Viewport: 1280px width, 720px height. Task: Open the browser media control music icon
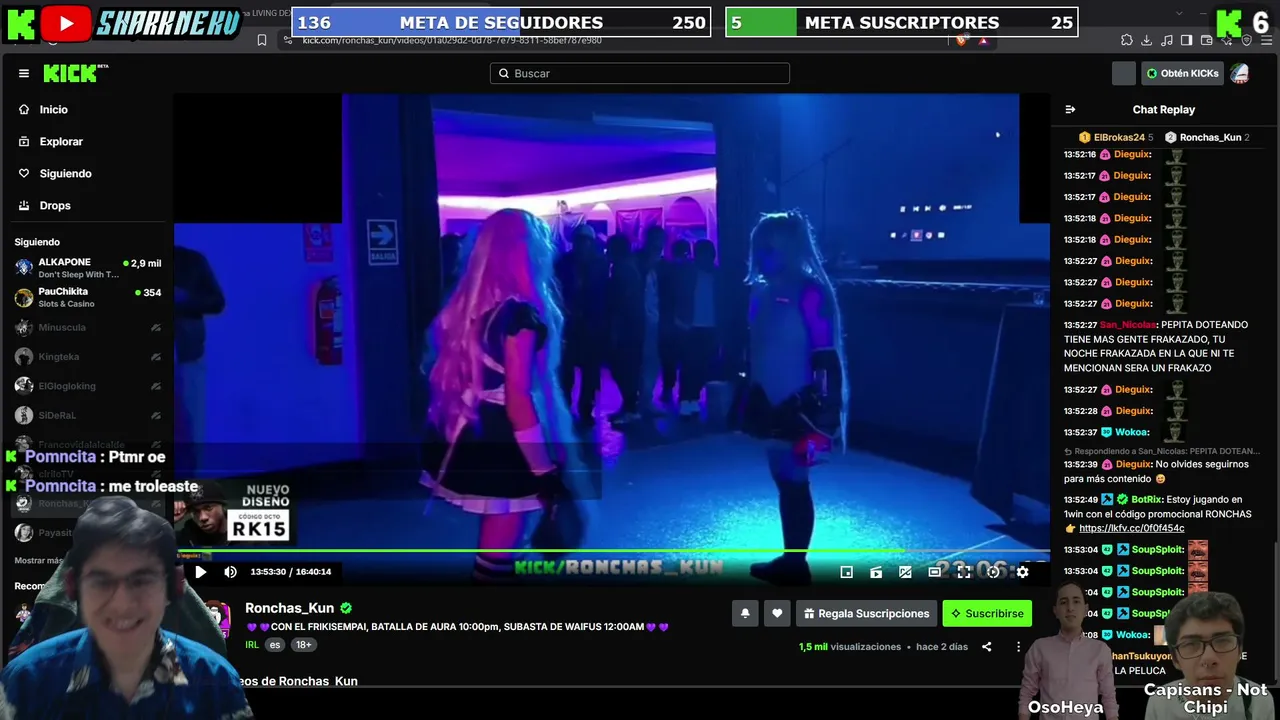(1167, 40)
